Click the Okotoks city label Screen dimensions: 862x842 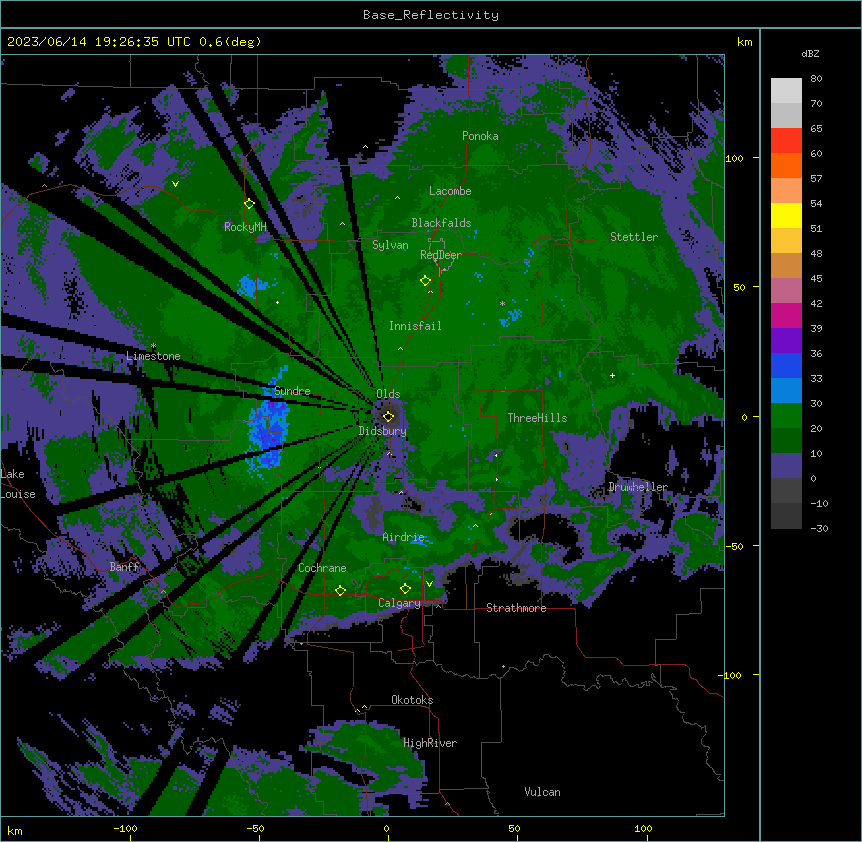[412, 700]
